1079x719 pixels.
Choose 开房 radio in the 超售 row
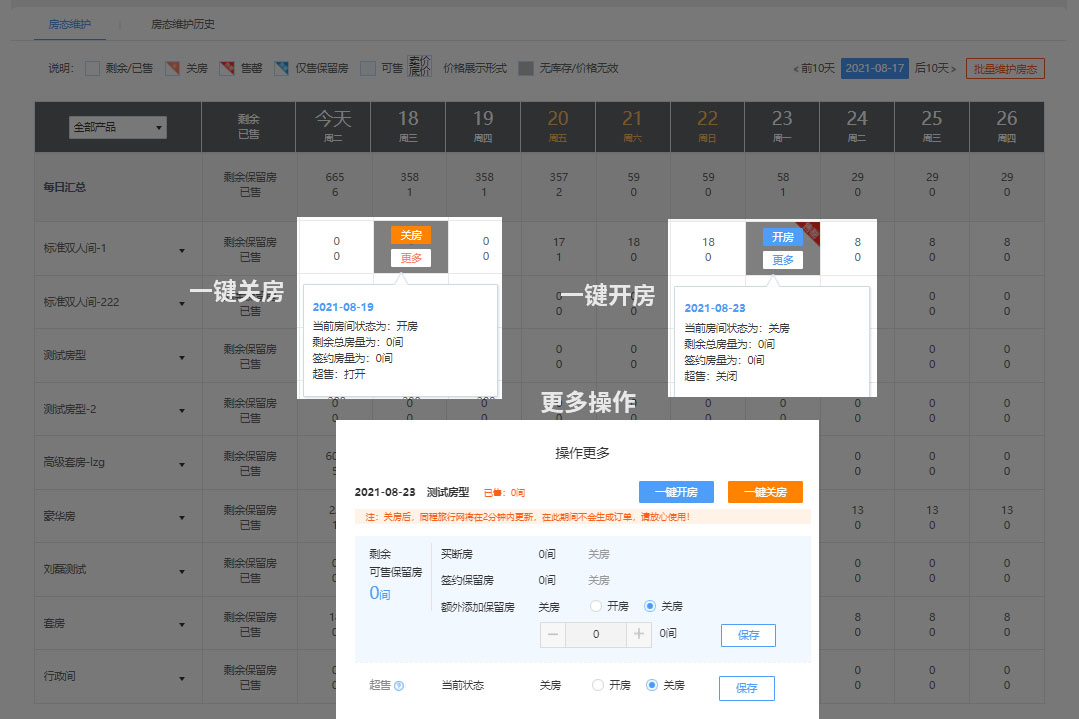(x=598, y=685)
